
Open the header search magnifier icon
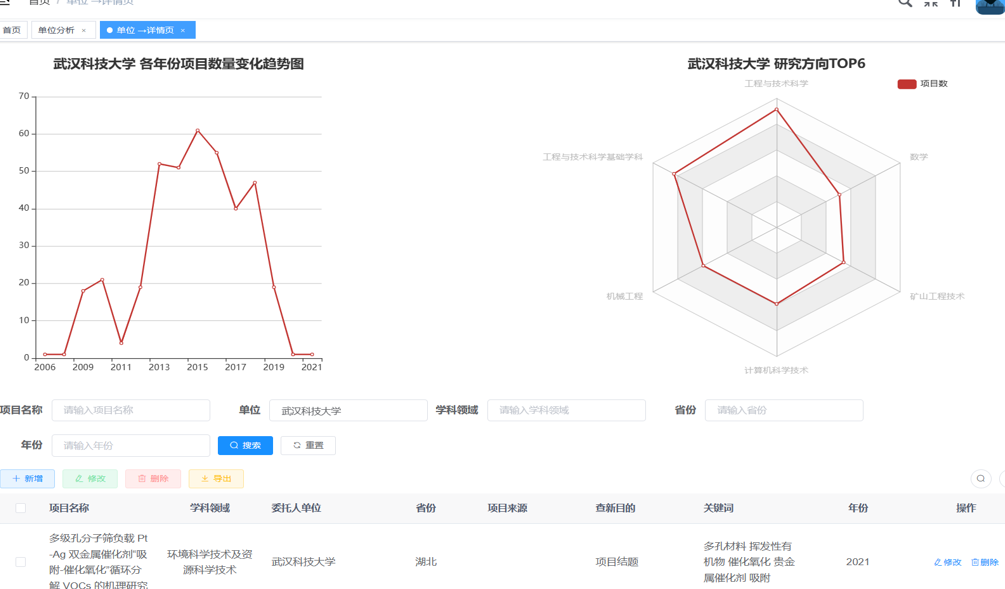coord(905,3)
